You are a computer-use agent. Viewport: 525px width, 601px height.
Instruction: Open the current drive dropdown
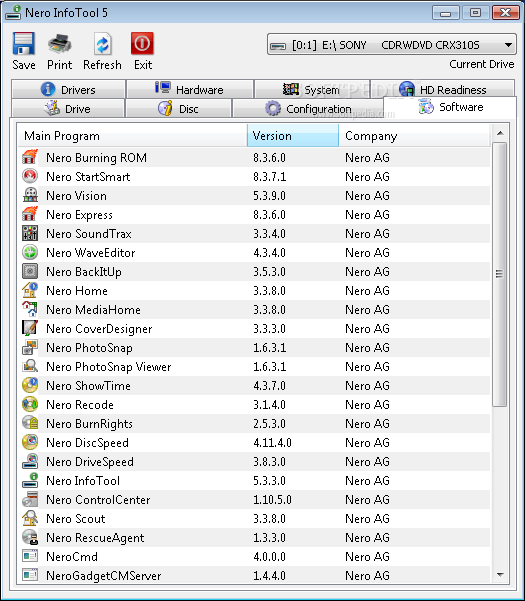[x=392, y=45]
